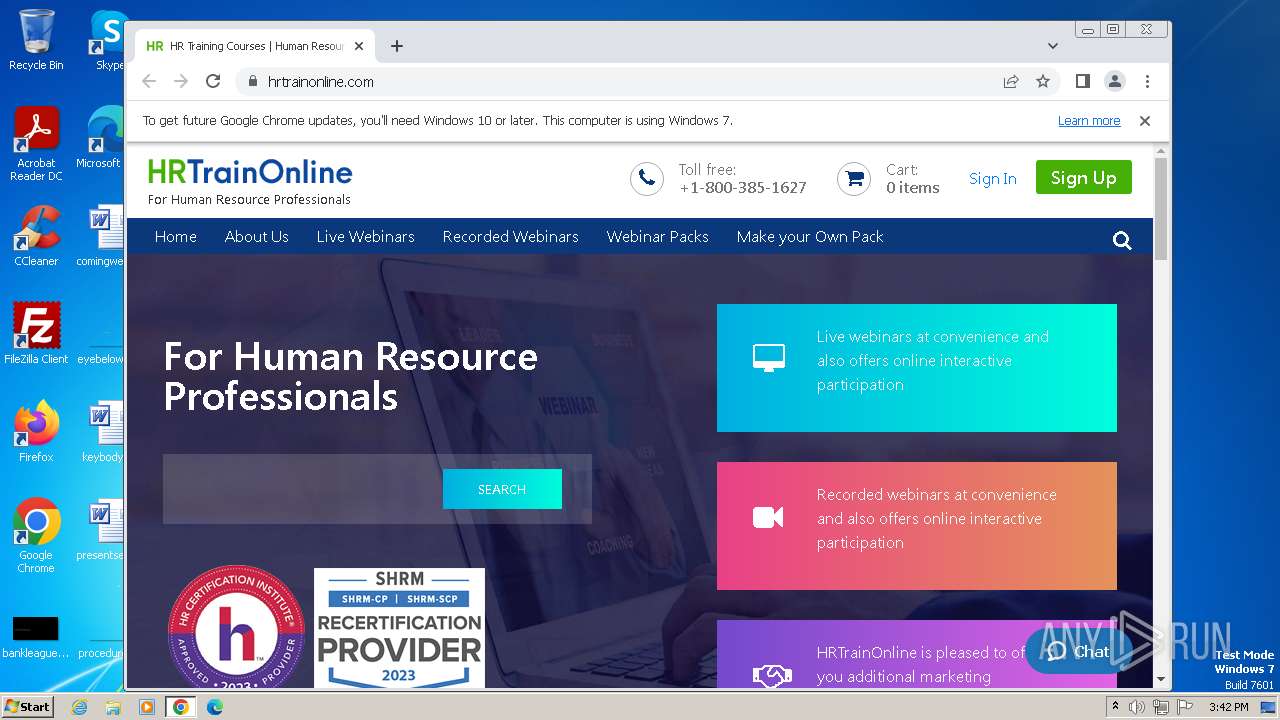1280x720 pixels.
Task: Select the Recycle Bin desktop icon
Action: 36,40
